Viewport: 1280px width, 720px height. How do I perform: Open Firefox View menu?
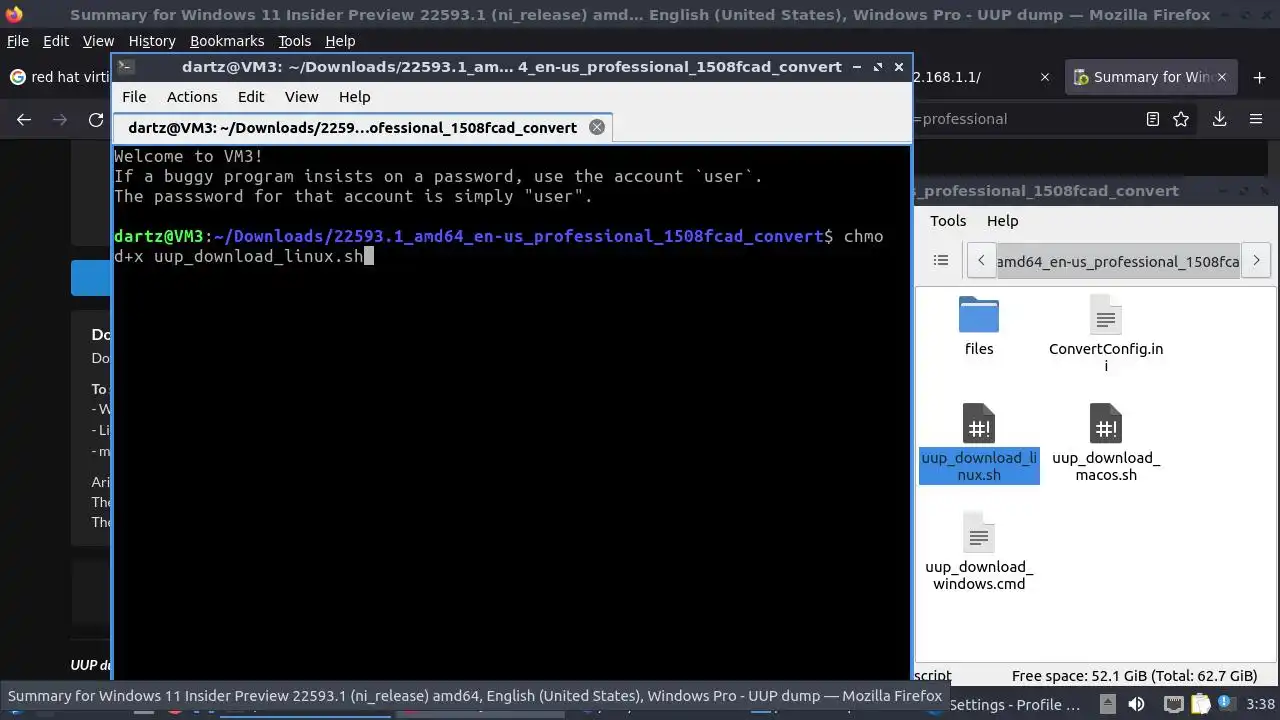pos(98,41)
